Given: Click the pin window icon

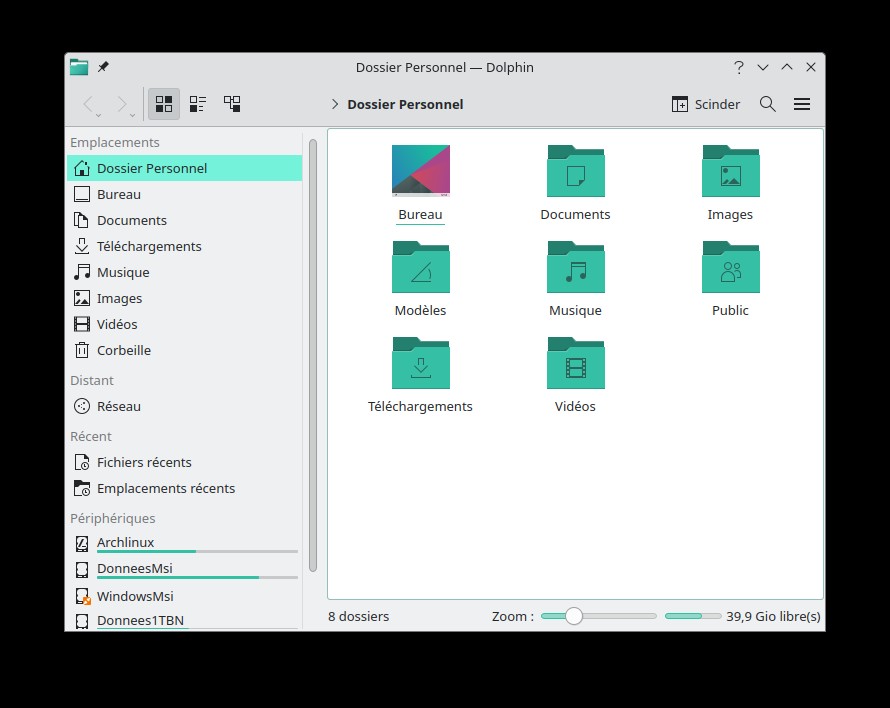Looking at the screenshot, I should pyautogui.click(x=103, y=67).
